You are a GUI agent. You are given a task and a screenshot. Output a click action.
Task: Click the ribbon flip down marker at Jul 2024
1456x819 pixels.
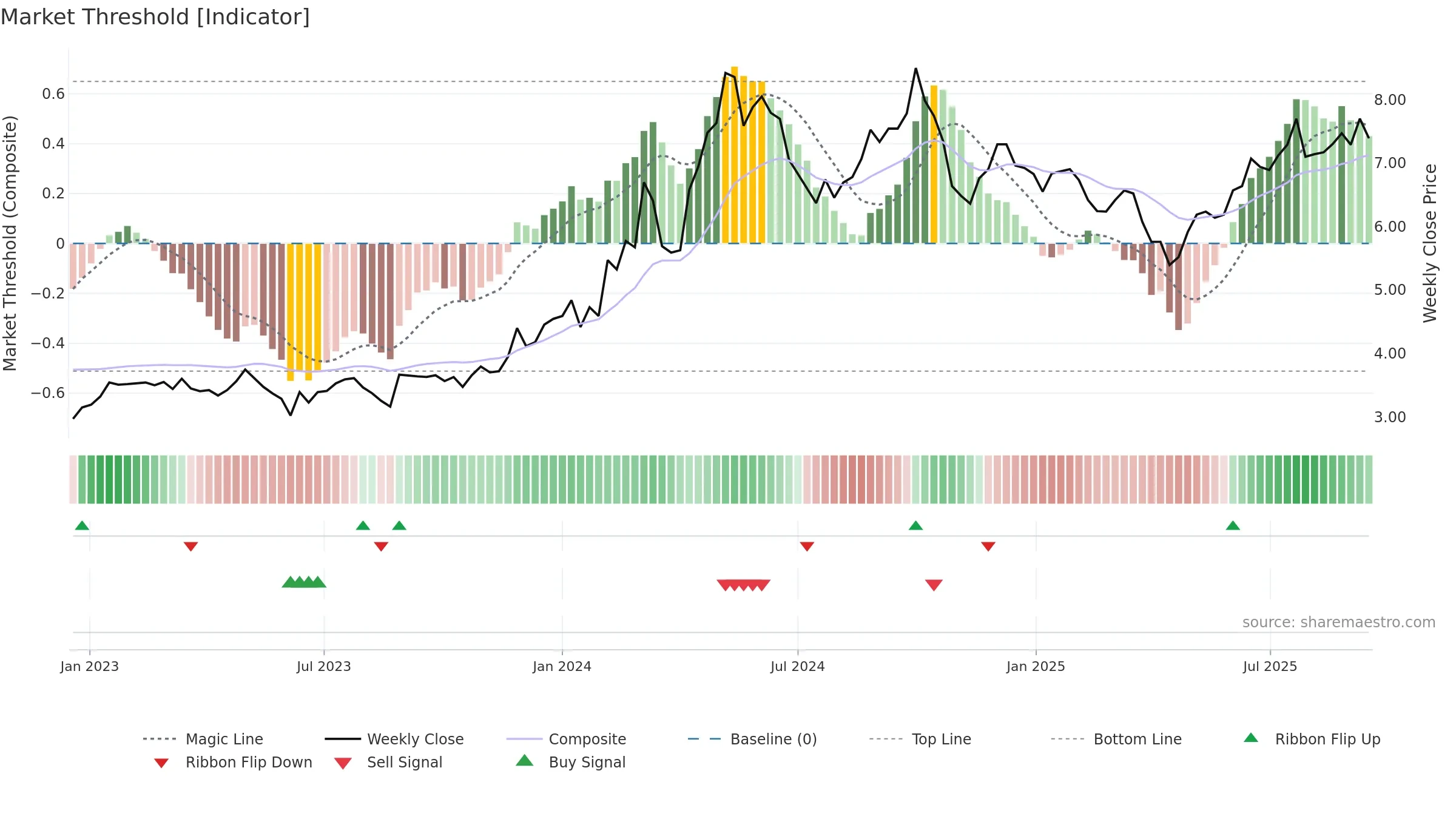(807, 547)
